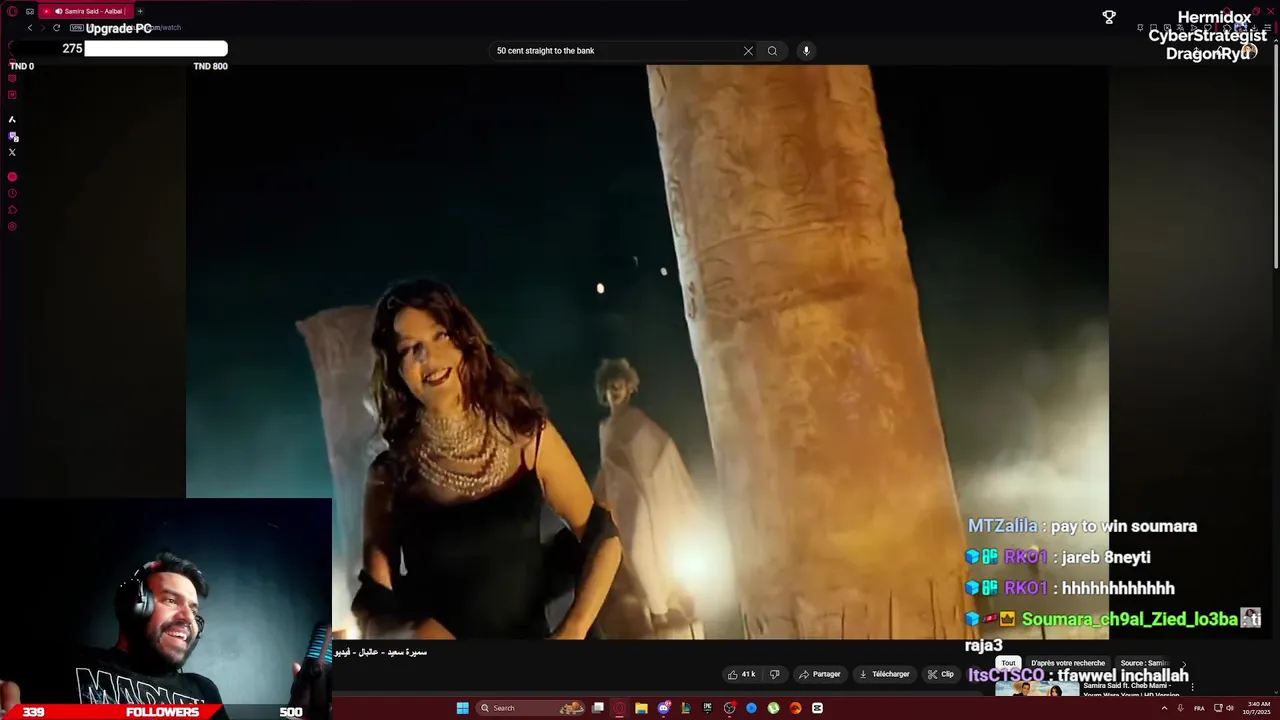Select the Source : Samira chip

1144,663
